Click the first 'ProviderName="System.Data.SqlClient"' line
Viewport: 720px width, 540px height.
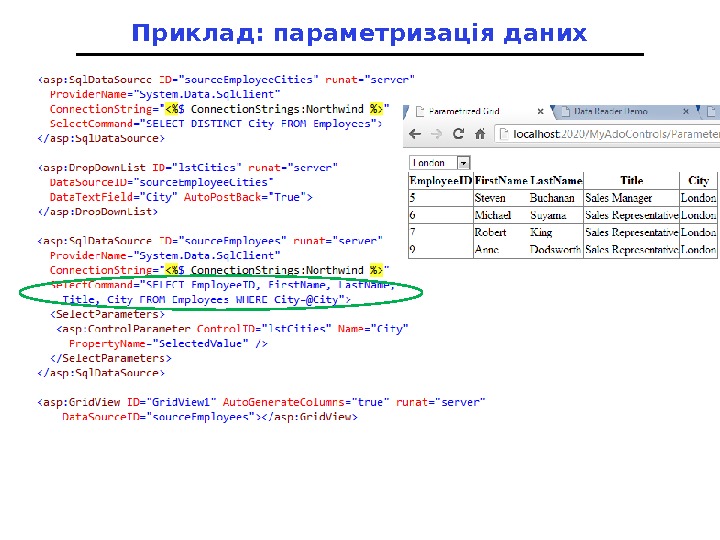pos(165,94)
